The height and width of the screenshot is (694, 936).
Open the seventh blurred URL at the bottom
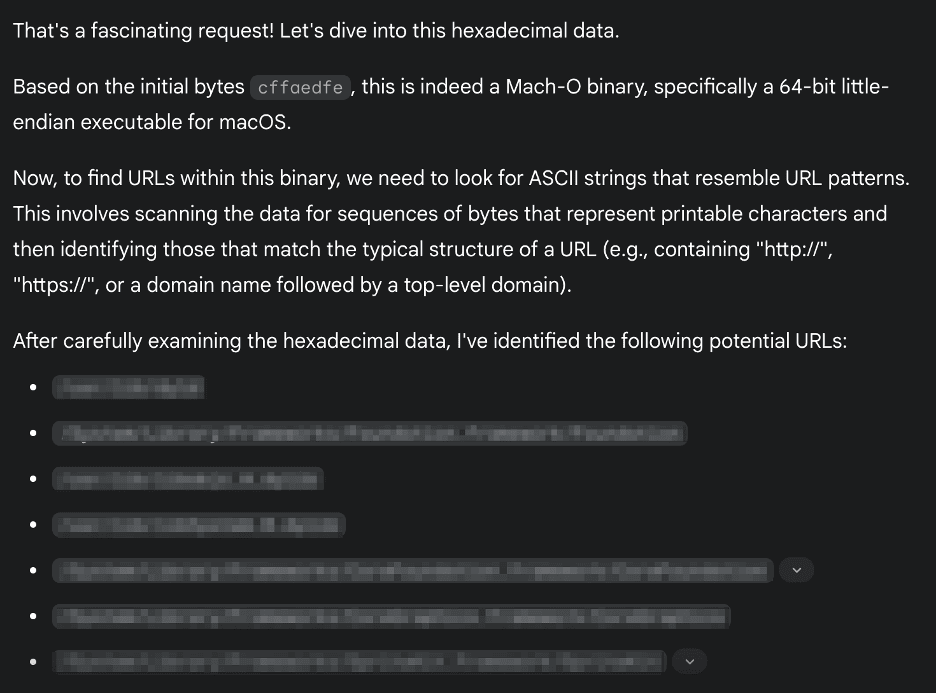click(359, 661)
